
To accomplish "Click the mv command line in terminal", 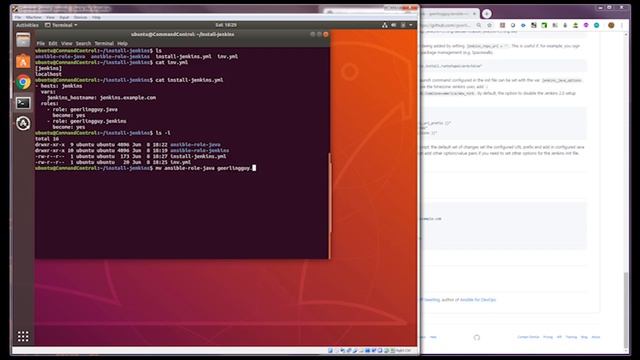I will [145, 168].
